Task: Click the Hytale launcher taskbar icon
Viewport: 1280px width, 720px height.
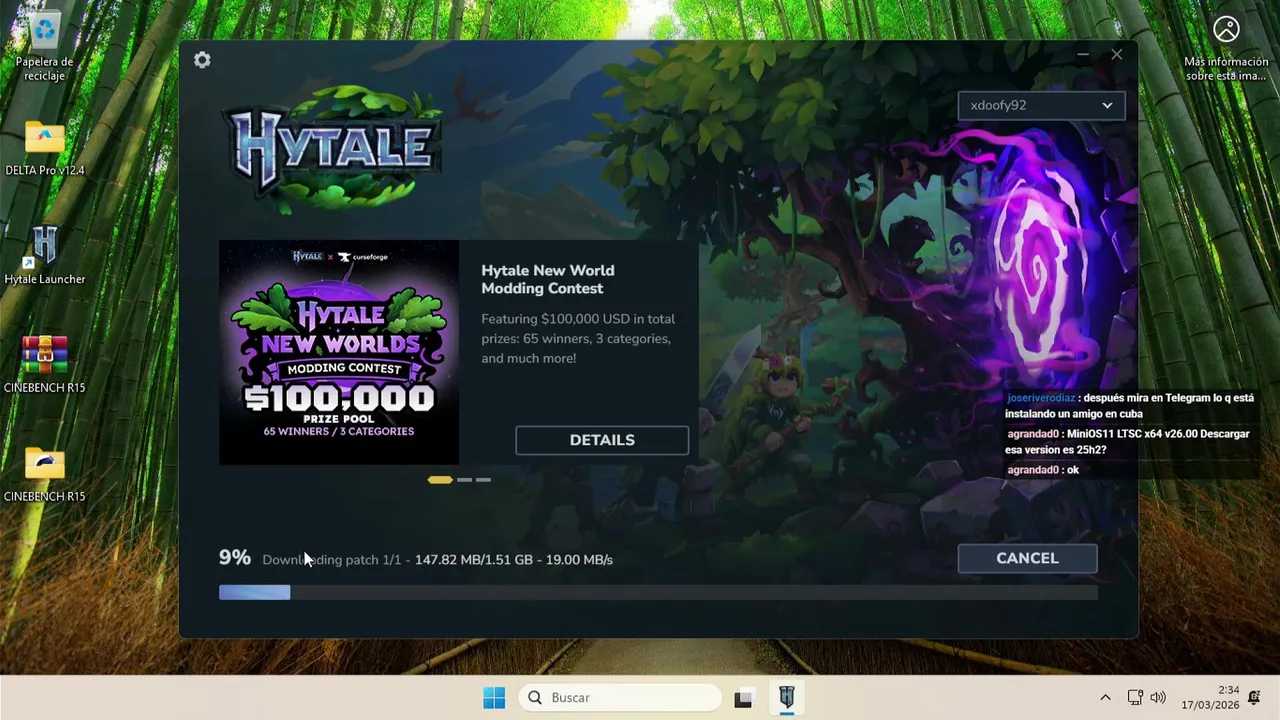Action: click(787, 698)
